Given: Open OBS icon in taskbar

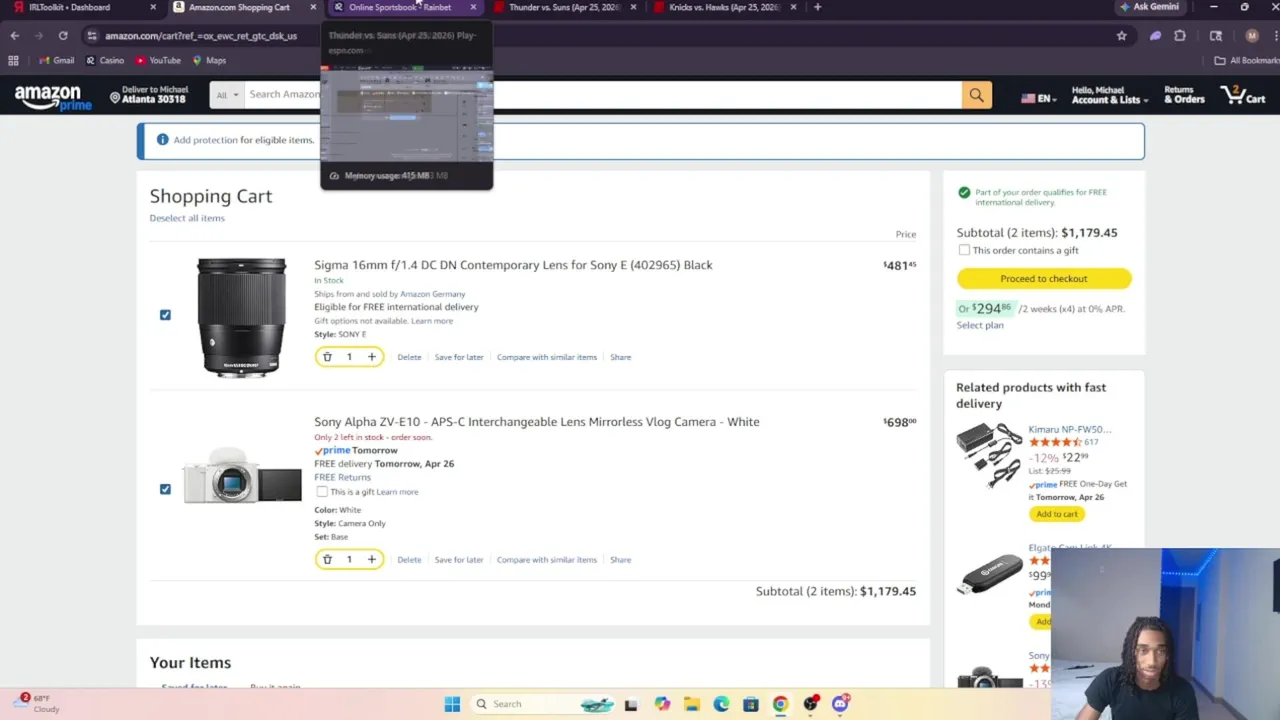Looking at the screenshot, I should point(810,704).
